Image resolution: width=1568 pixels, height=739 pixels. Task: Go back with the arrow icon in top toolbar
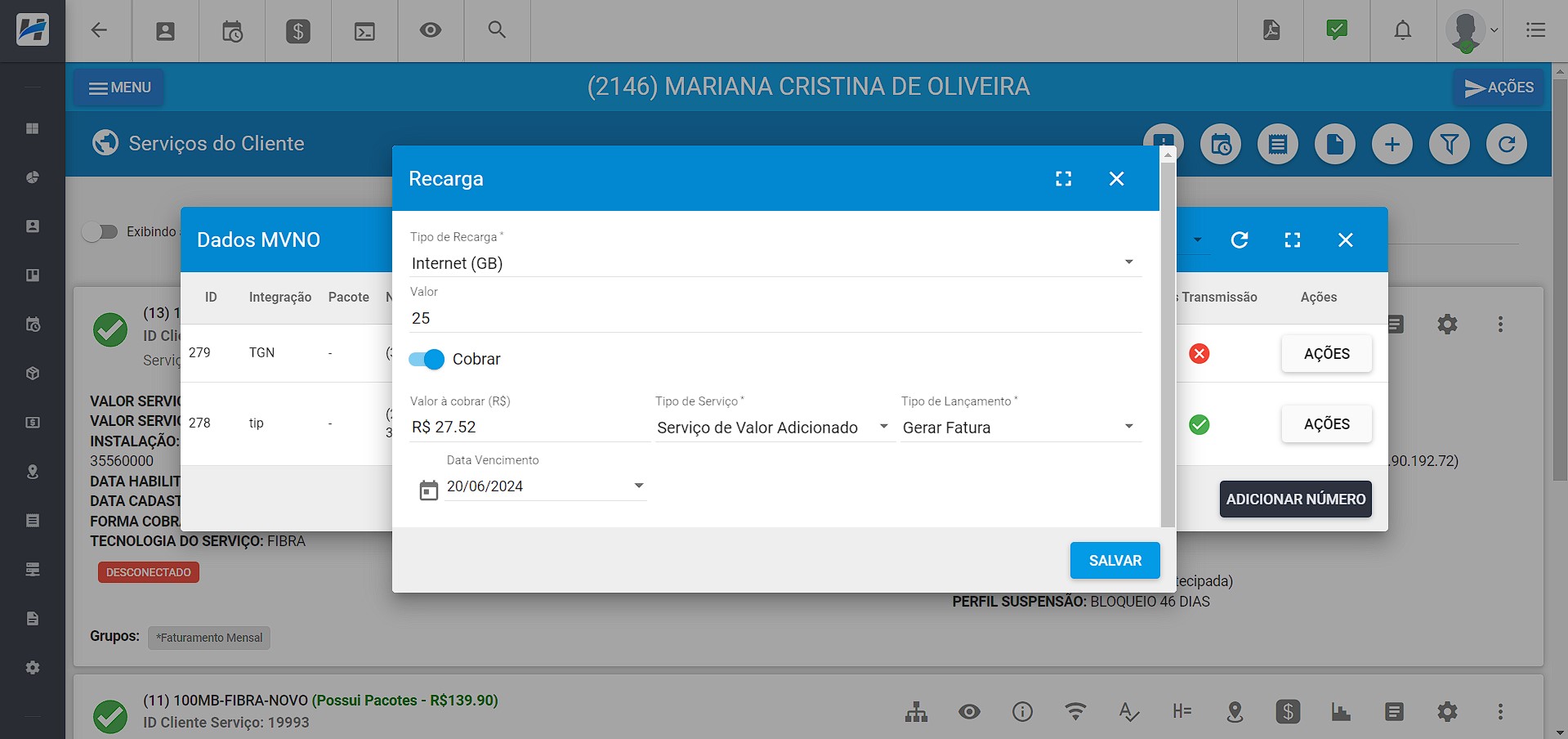click(x=99, y=30)
